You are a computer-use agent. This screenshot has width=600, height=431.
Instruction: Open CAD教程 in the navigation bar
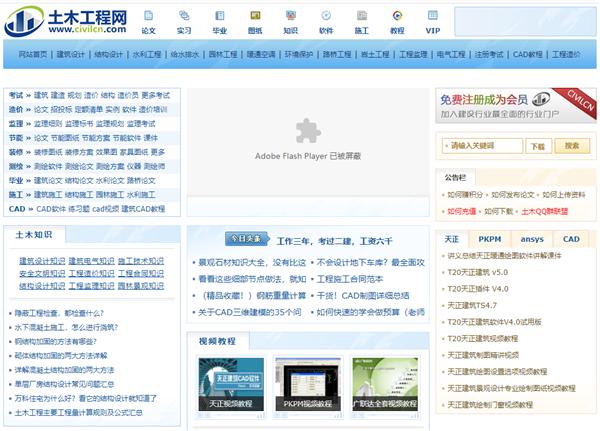pyautogui.click(x=528, y=54)
